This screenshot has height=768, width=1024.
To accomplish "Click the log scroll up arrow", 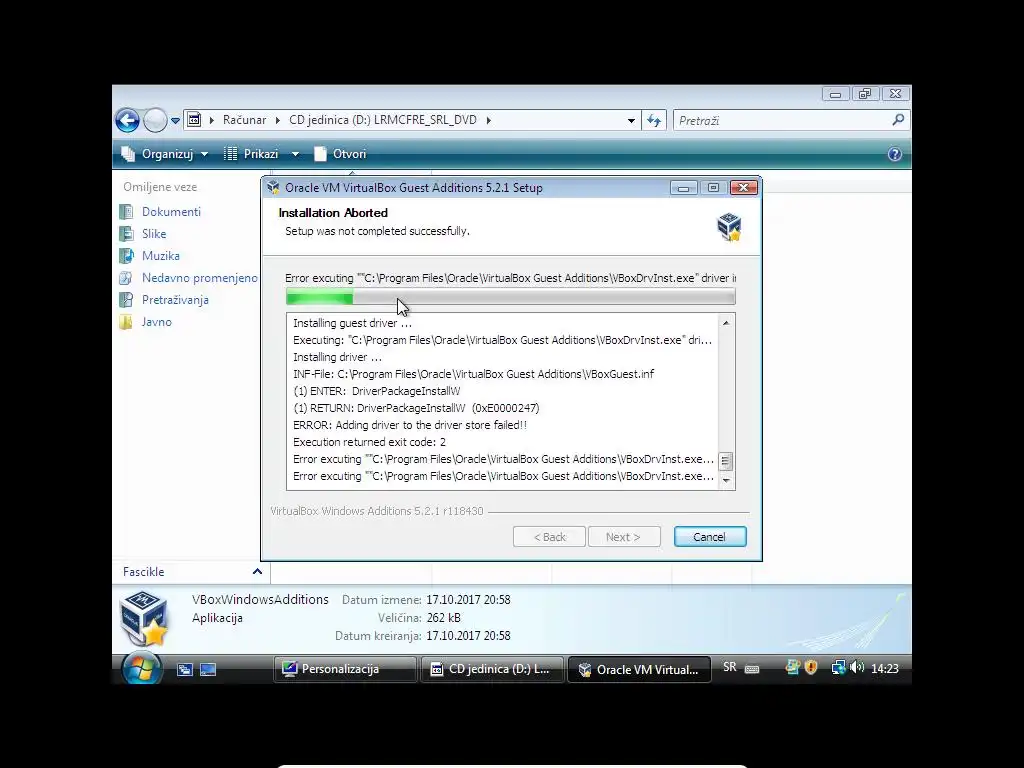I will pyautogui.click(x=726, y=323).
